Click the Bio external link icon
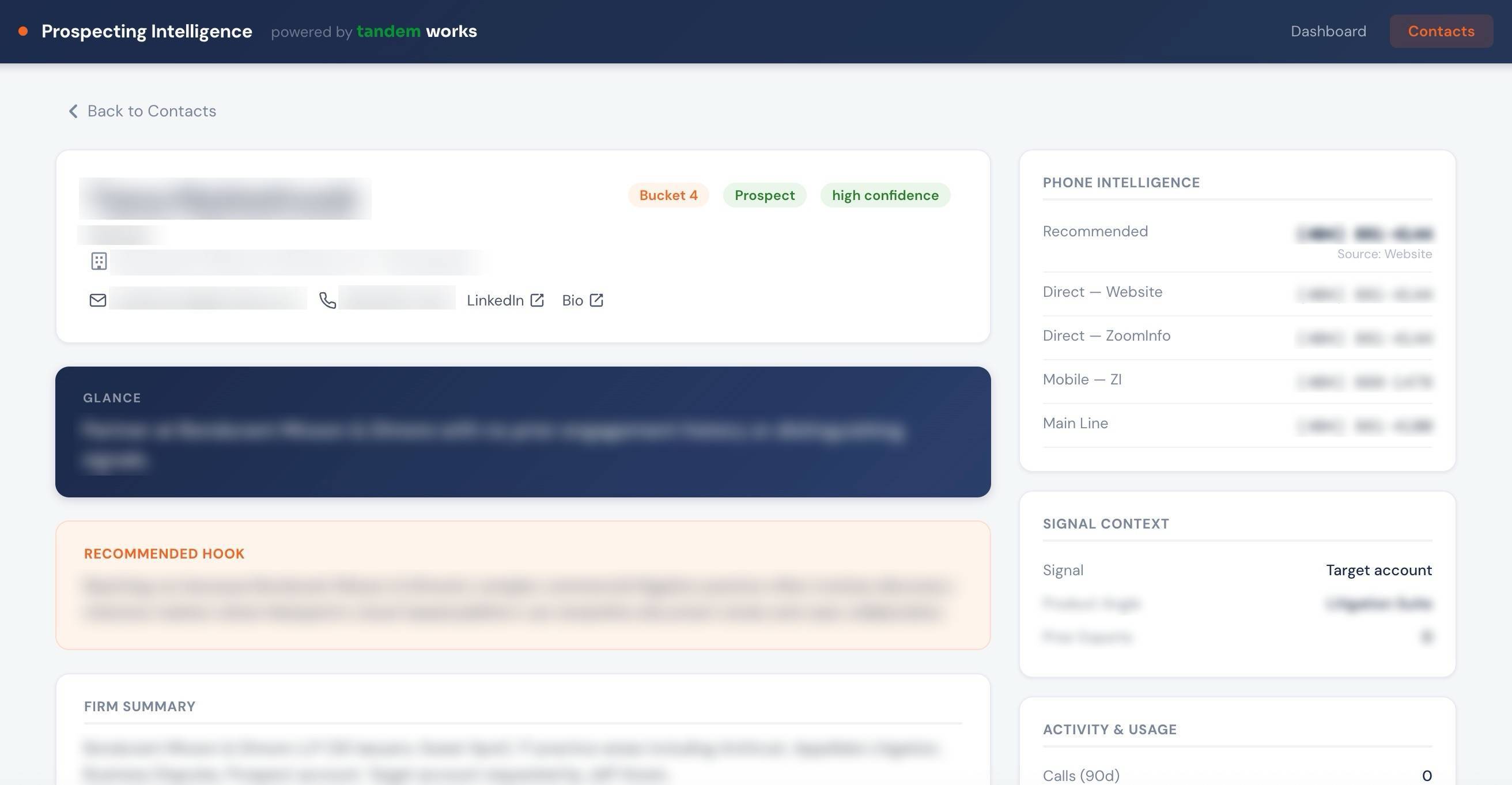Viewport: 1512px width, 785px height. click(596, 301)
